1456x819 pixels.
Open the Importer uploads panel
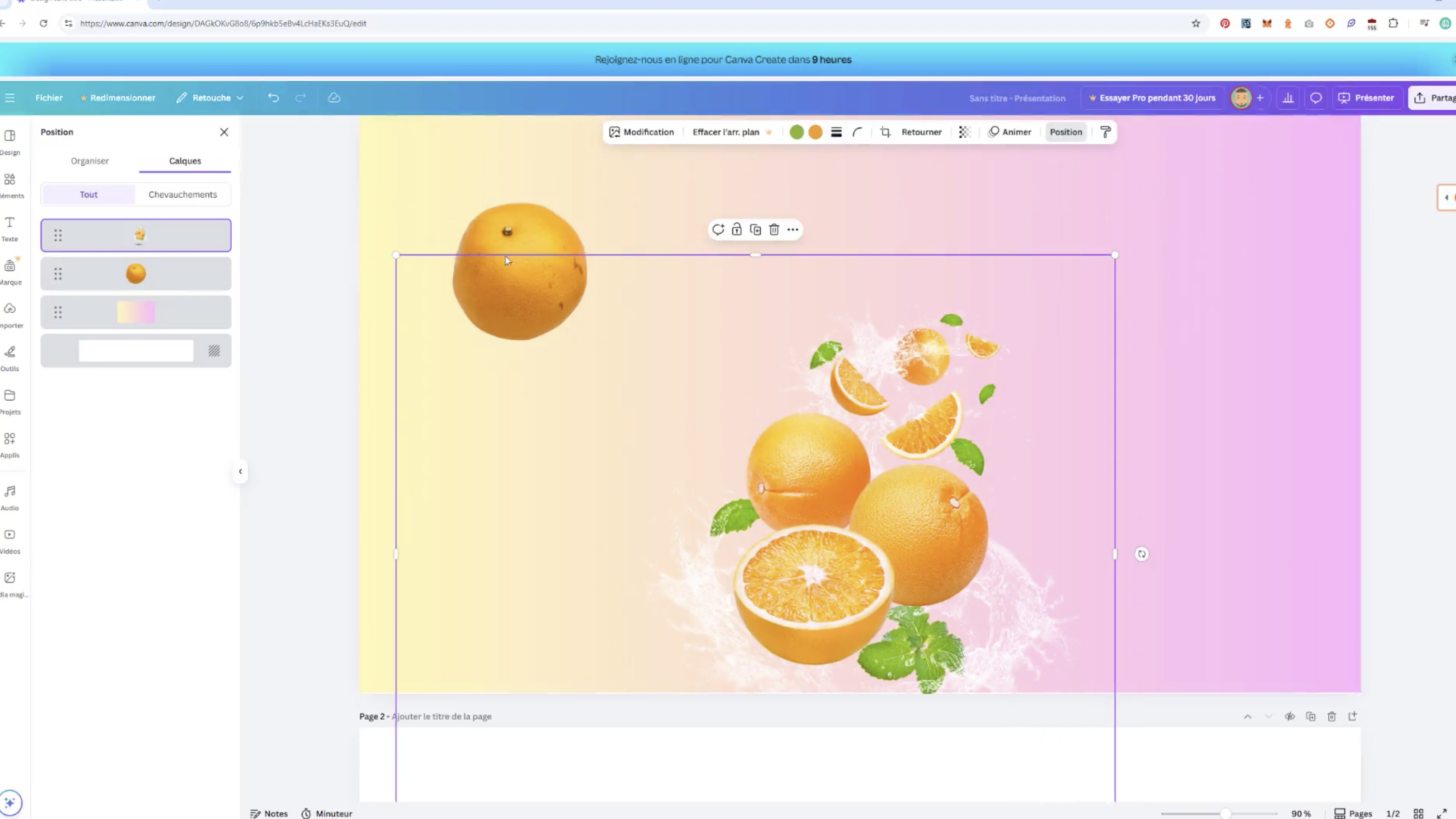[x=10, y=315]
